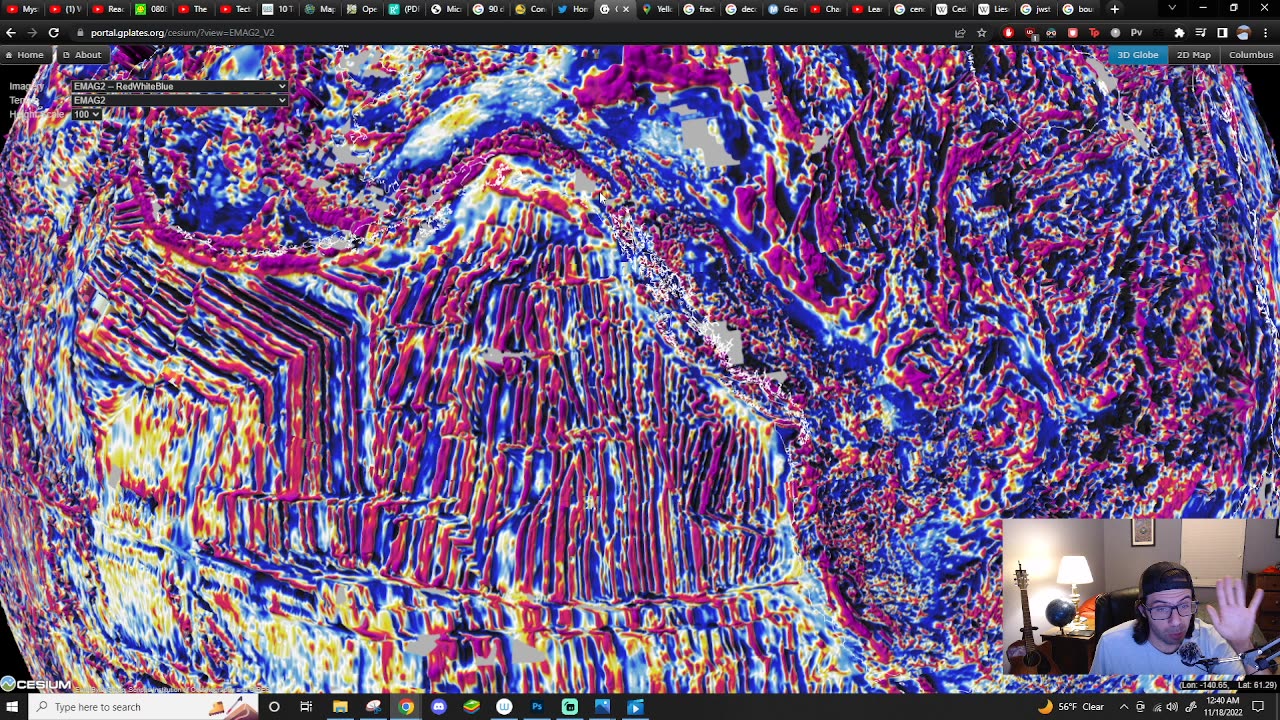Viewport: 1280px width, 720px height.
Task: Open the Height scale 100 dropdown
Action: pos(86,114)
